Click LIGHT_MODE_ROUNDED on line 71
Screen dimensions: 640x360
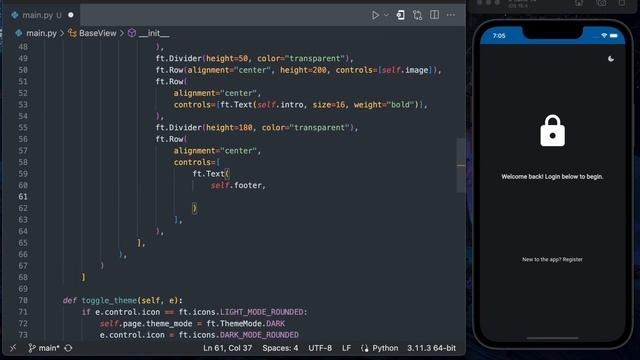point(261,312)
